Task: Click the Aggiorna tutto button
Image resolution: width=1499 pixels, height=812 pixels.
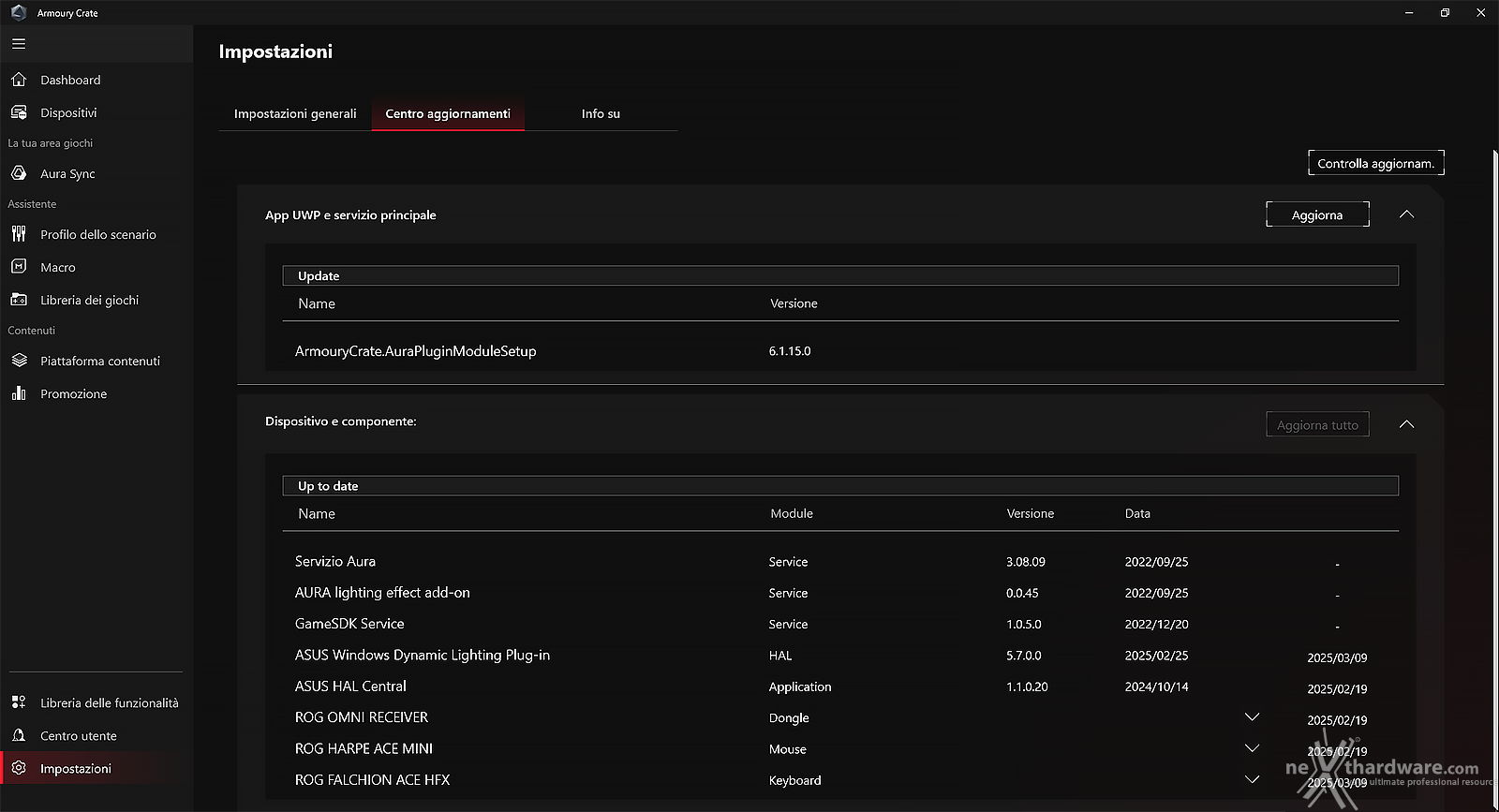Action: pyautogui.click(x=1317, y=424)
